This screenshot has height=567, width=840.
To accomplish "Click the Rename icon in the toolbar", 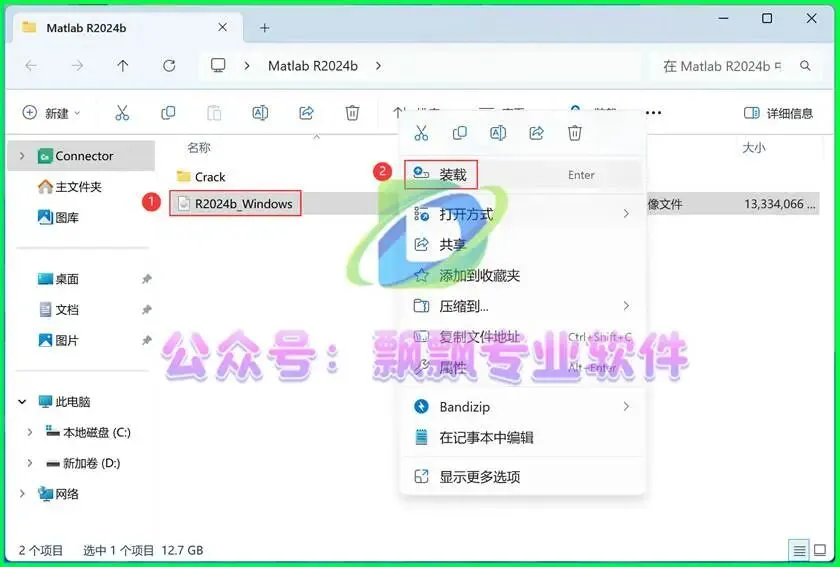I will (x=260, y=113).
